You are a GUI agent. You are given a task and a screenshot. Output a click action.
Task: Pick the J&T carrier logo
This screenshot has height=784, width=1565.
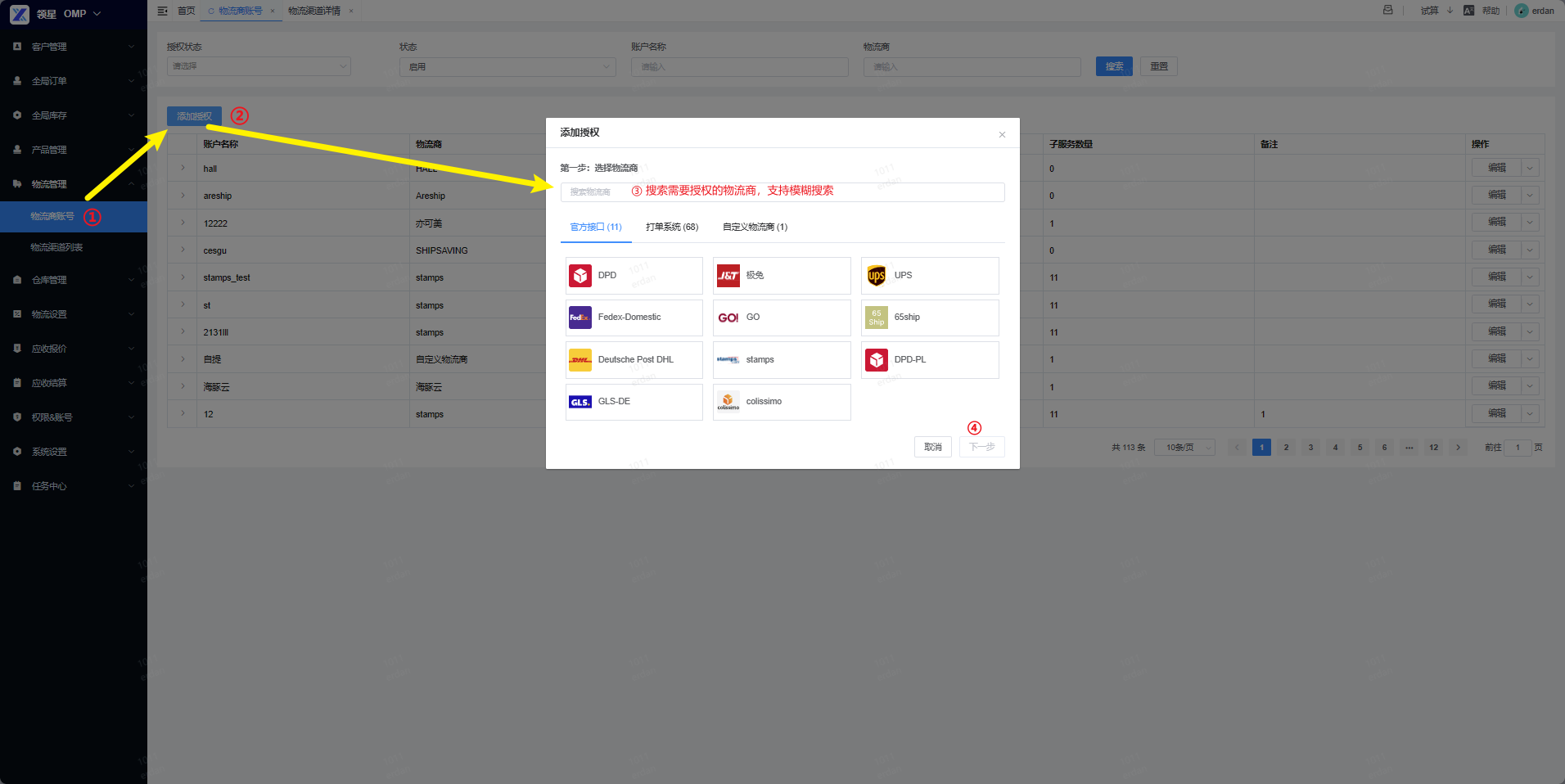pos(728,276)
